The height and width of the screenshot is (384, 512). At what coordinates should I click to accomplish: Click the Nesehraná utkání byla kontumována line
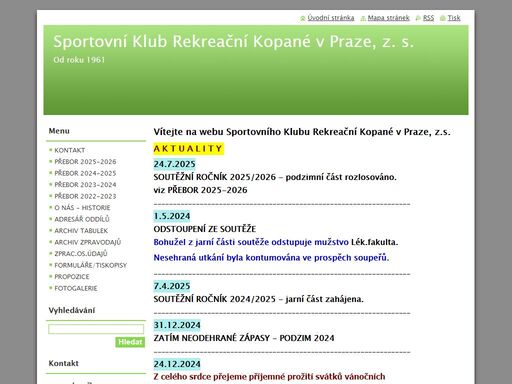point(271,258)
